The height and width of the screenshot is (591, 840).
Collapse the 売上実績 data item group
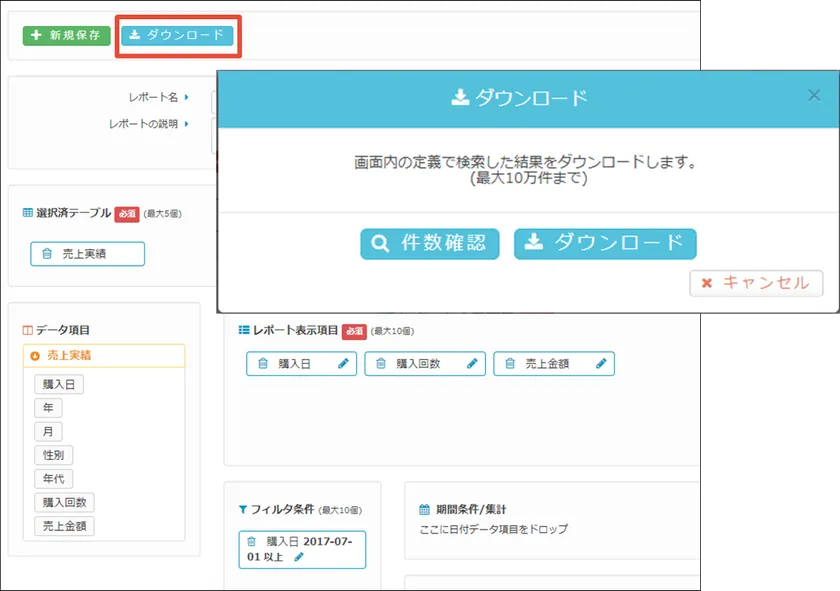35,355
